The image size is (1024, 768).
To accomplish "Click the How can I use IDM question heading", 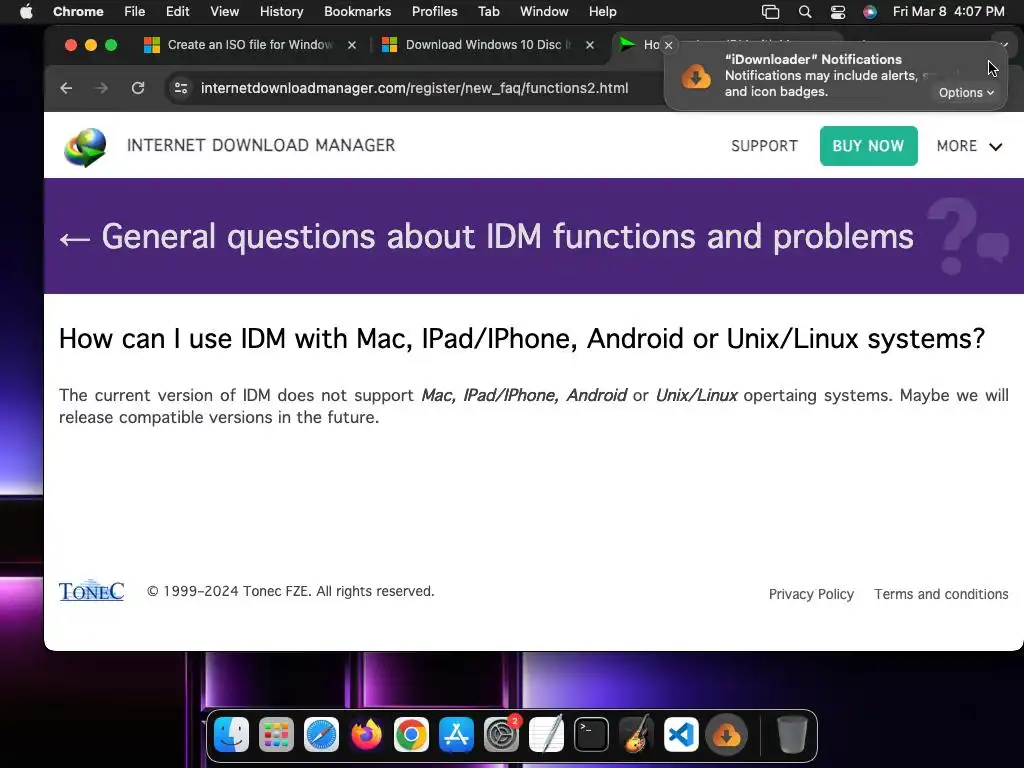I will [522, 339].
